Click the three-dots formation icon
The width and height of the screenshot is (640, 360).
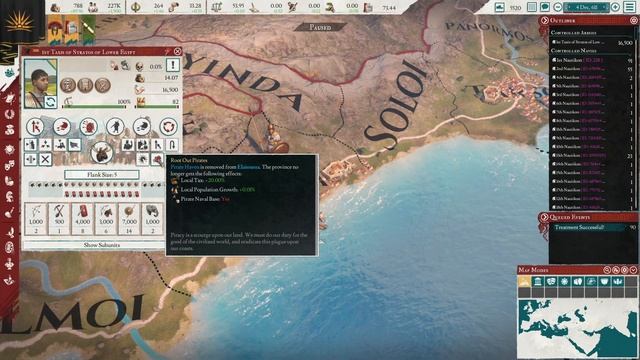[x=45, y=144]
